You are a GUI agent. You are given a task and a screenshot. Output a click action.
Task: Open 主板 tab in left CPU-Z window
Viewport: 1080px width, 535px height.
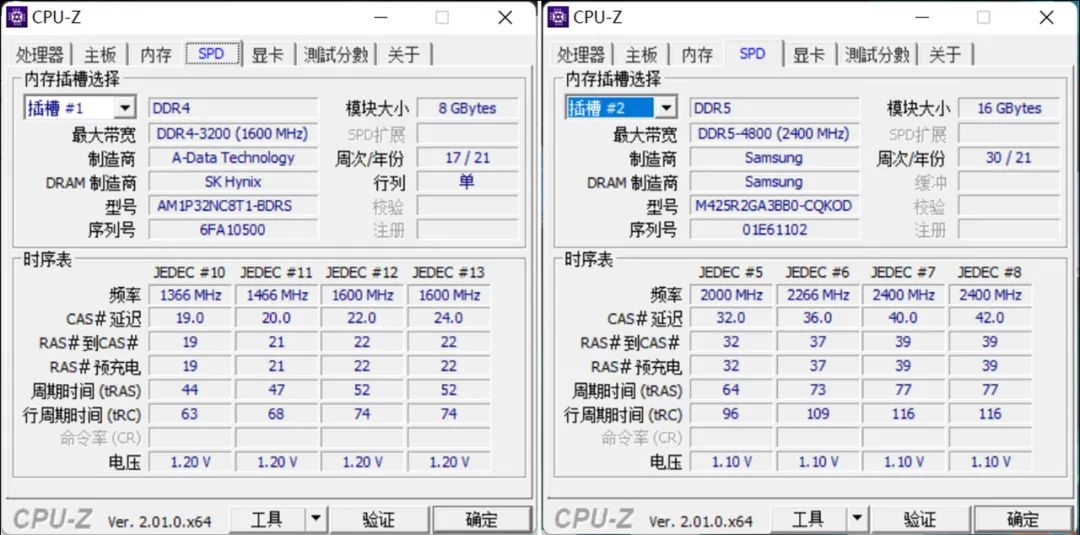pos(101,55)
